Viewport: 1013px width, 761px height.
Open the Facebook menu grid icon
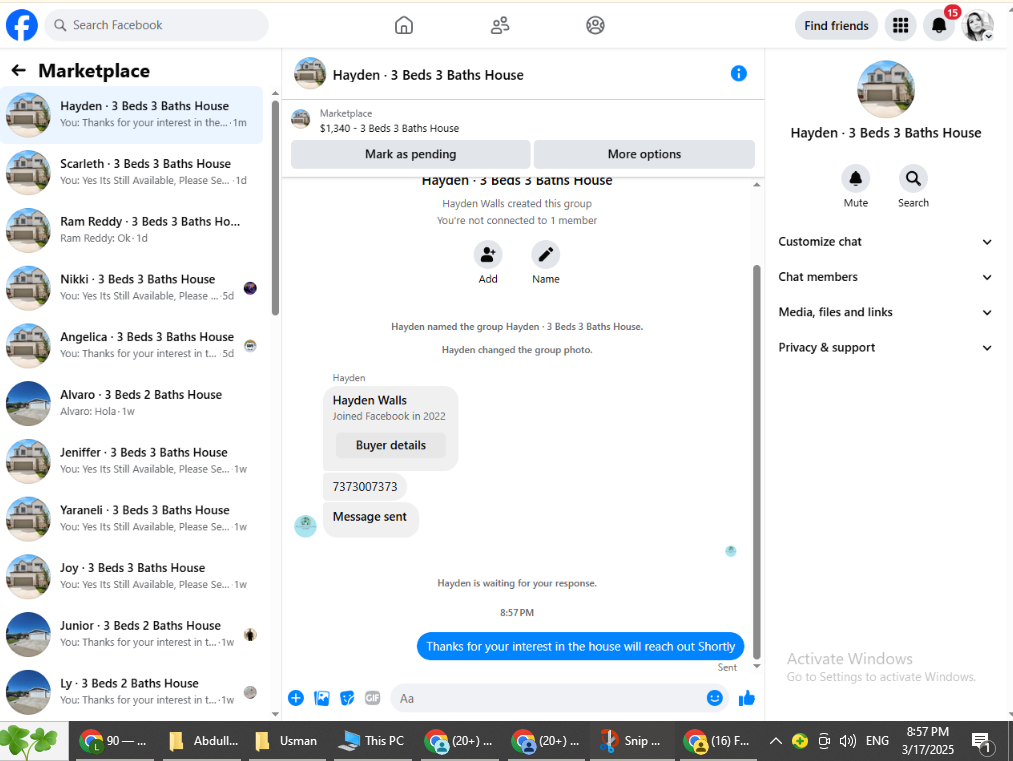coord(900,25)
